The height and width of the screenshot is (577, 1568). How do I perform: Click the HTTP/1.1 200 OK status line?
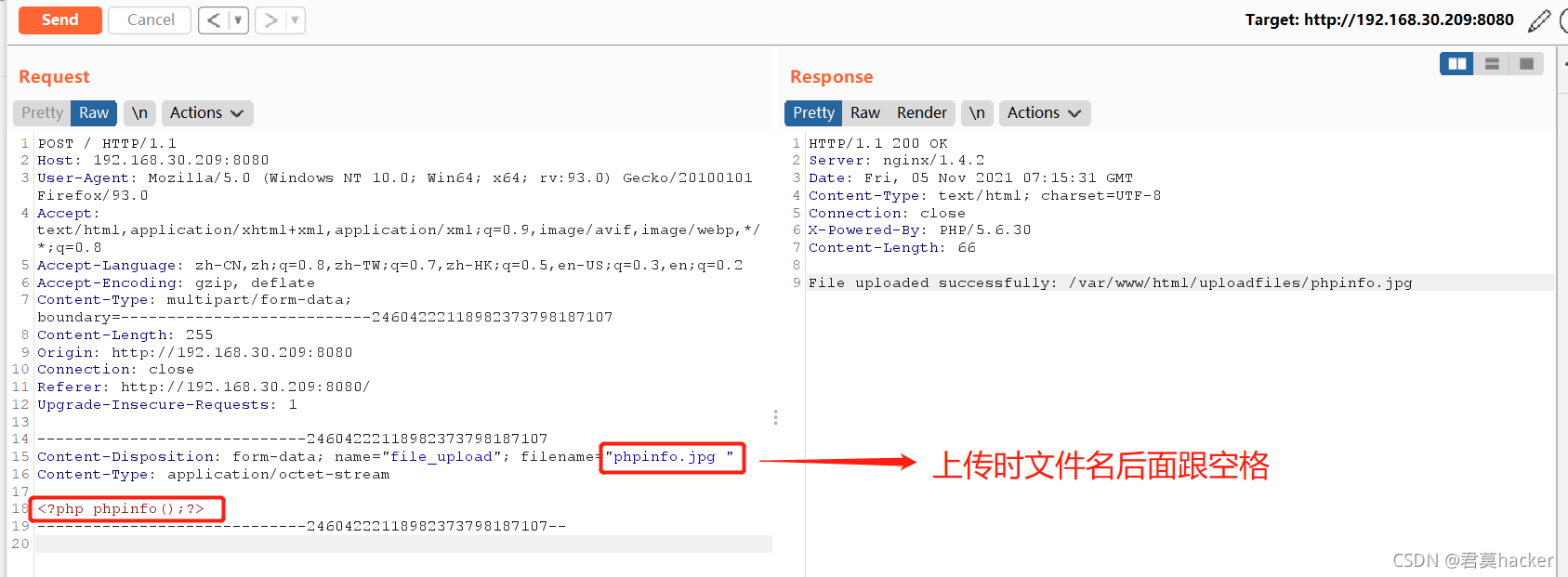[878, 143]
